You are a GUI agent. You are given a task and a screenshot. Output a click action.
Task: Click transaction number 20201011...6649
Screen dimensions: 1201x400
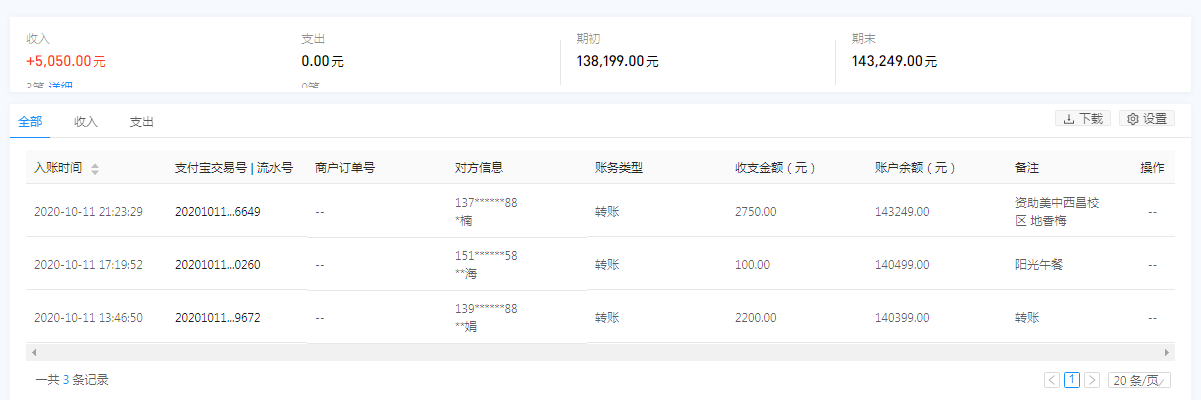[x=217, y=212]
